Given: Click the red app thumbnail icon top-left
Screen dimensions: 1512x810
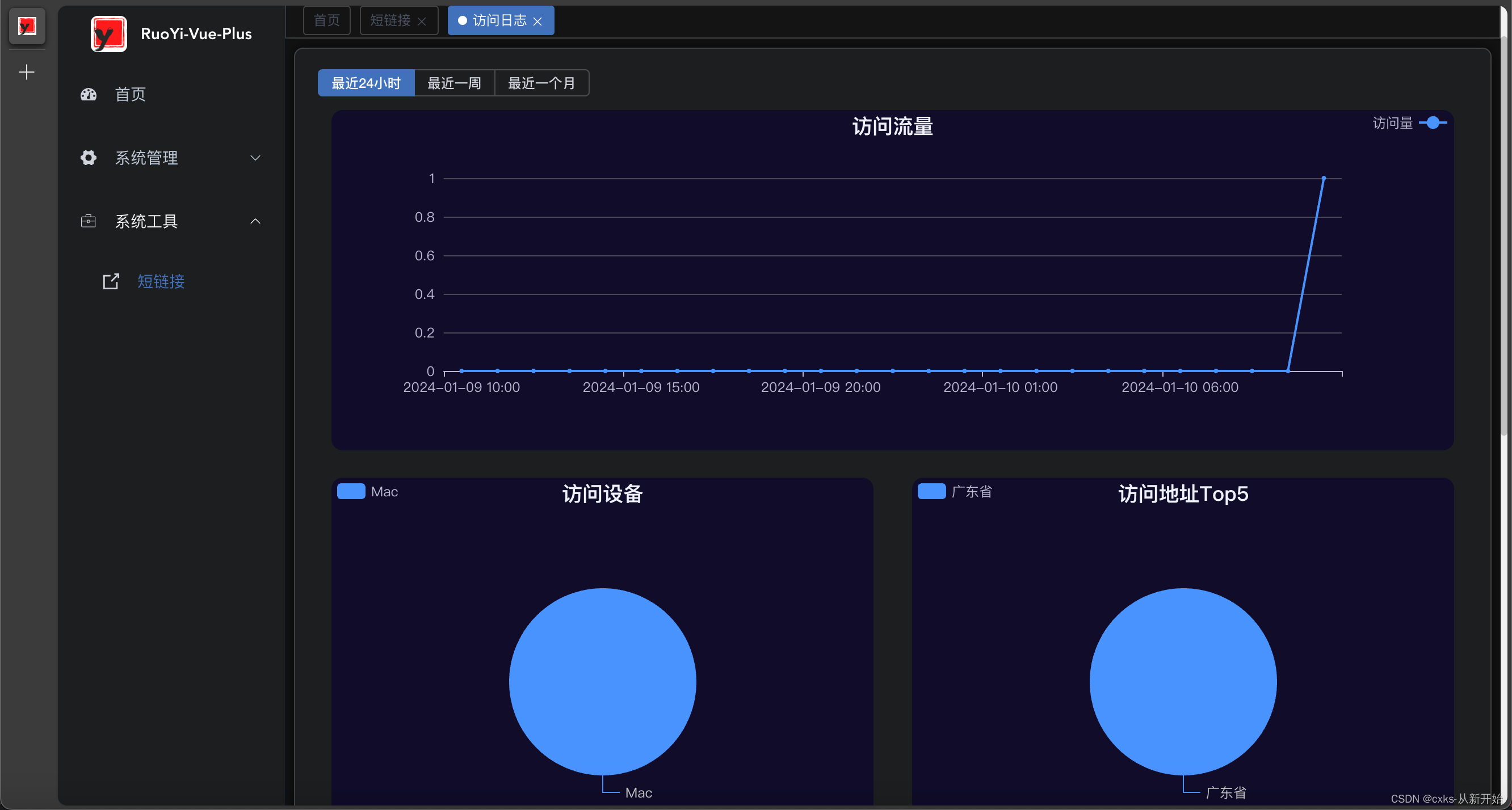Looking at the screenshot, I should [27, 27].
